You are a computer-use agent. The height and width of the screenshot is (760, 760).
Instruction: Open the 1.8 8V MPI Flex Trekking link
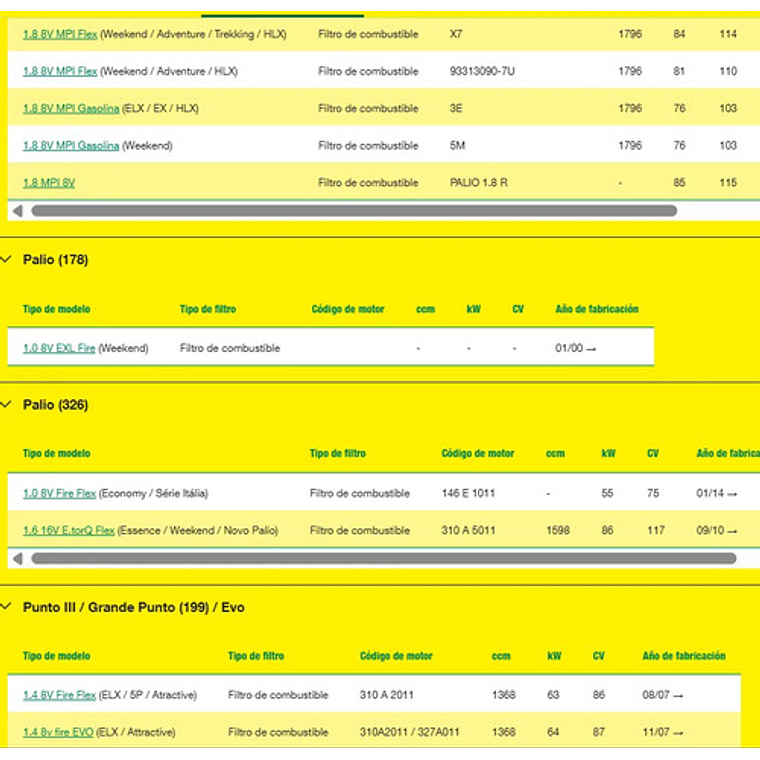(60, 34)
